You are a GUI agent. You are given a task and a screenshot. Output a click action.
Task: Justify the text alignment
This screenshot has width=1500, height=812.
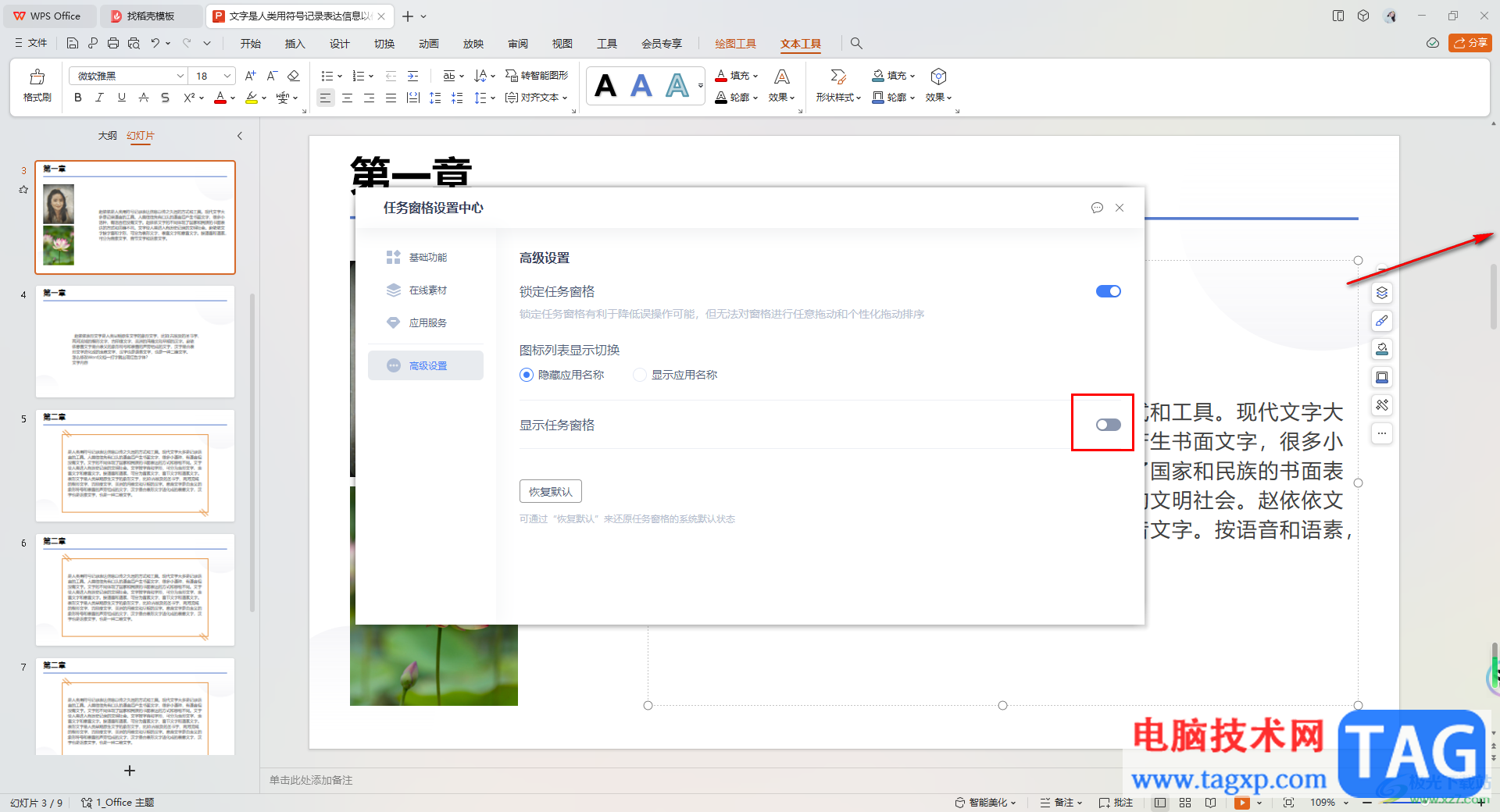[x=391, y=98]
